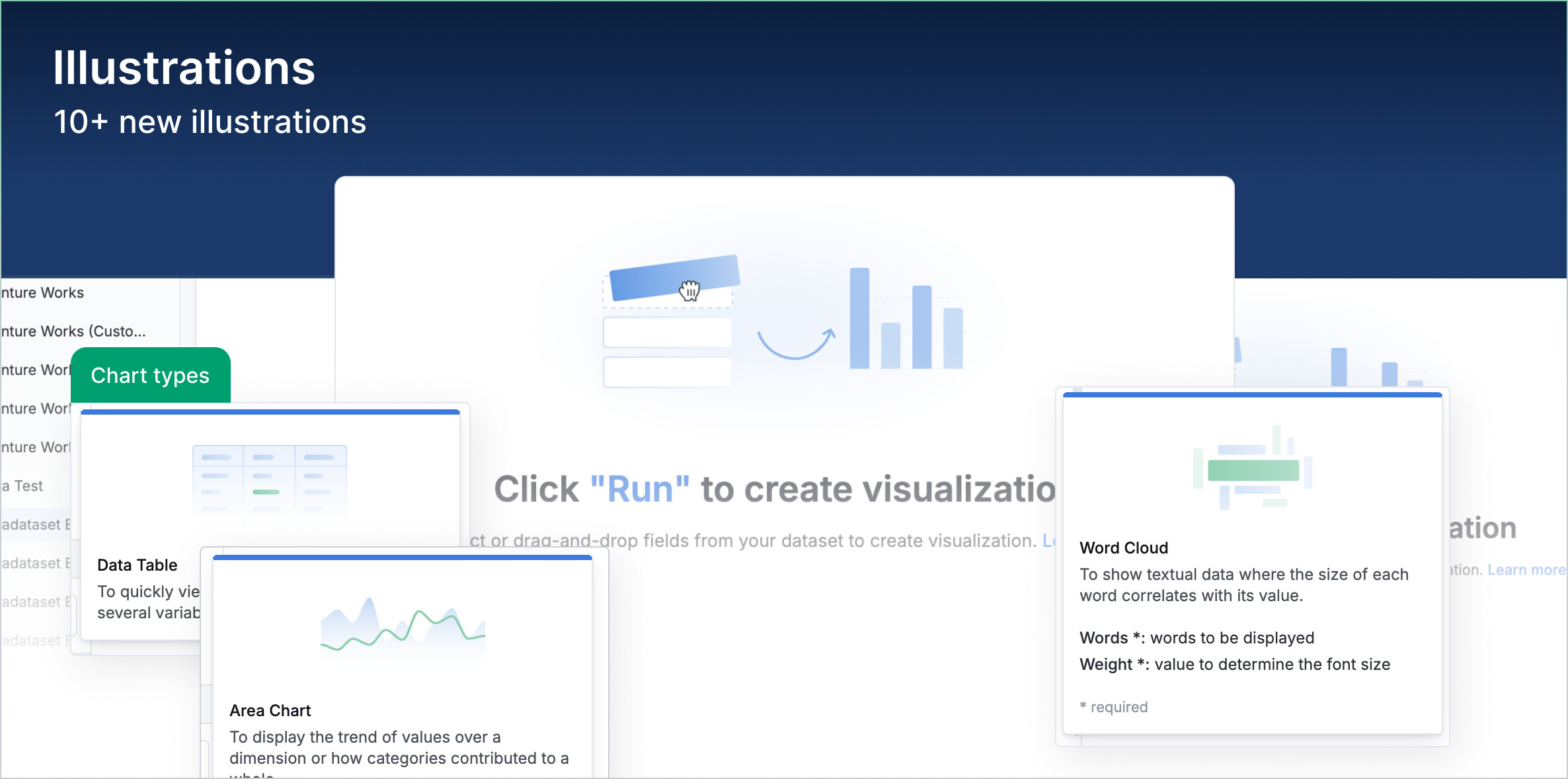Screen dimensions: 1568x779
Task: Select the "a Test" list item
Action: (x=23, y=486)
